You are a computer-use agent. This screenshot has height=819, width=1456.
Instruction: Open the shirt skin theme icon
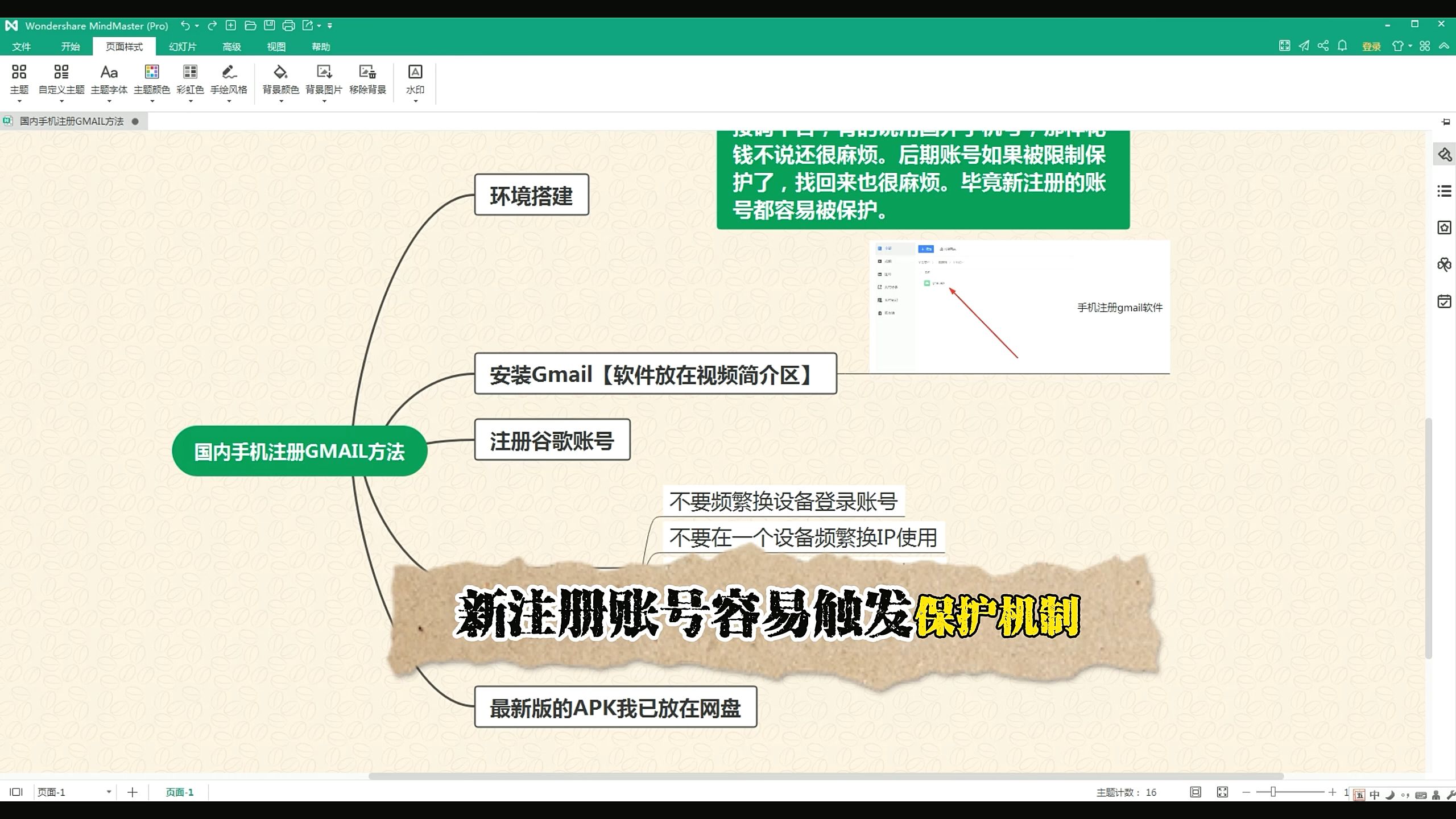[1398, 46]
